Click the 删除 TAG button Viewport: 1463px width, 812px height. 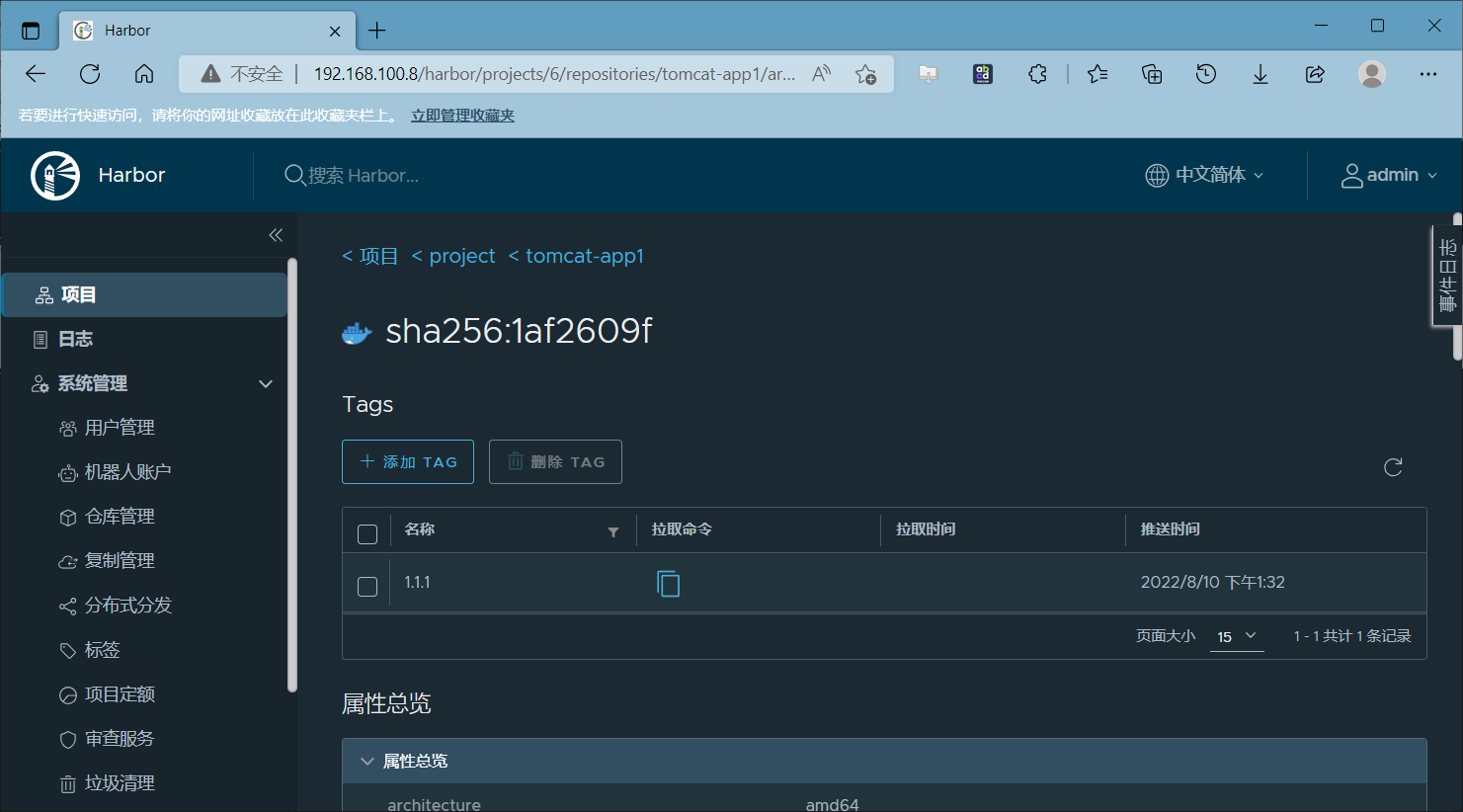[555, 461]
